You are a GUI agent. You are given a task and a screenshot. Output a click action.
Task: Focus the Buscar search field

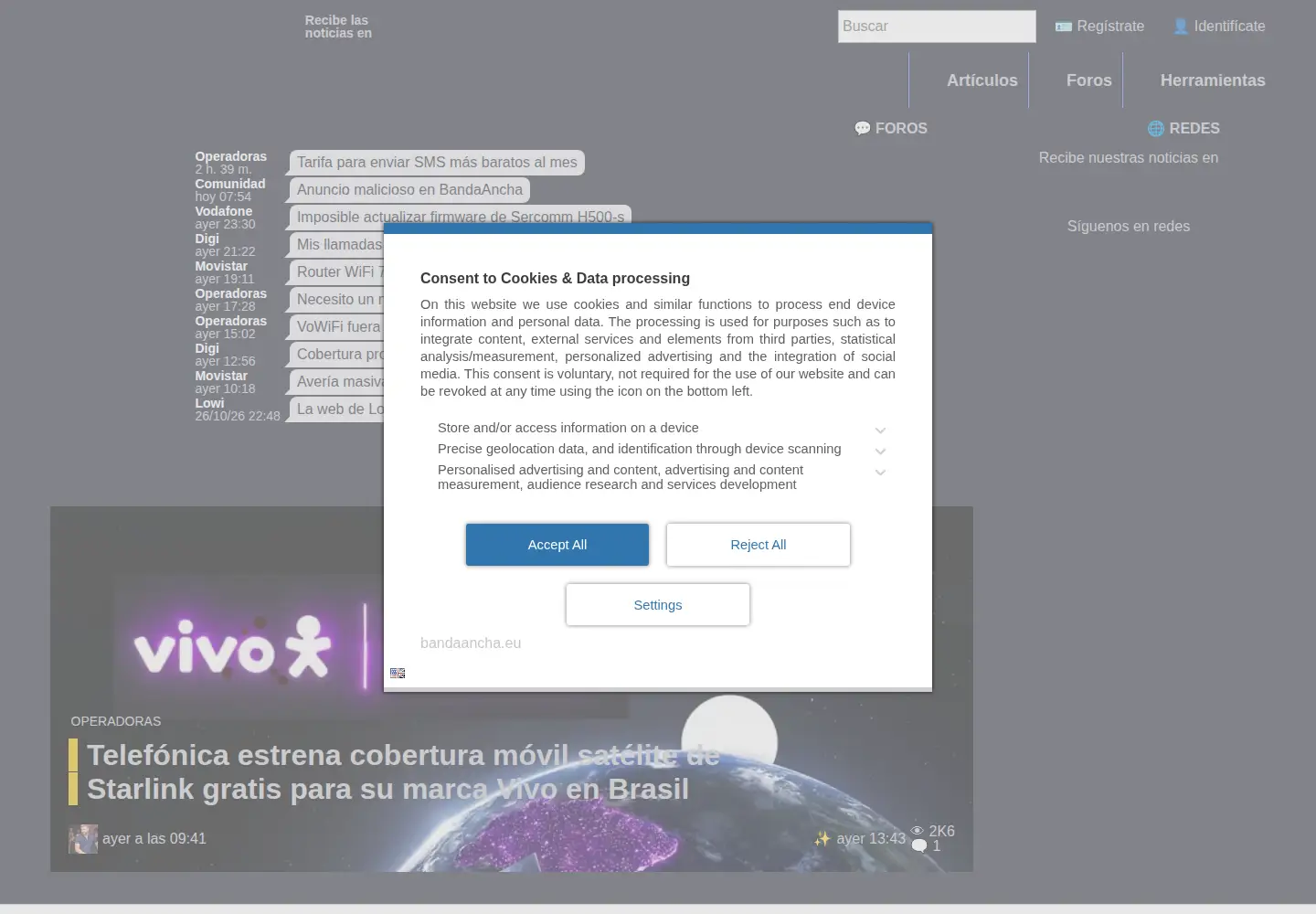(x=937, y=27)
